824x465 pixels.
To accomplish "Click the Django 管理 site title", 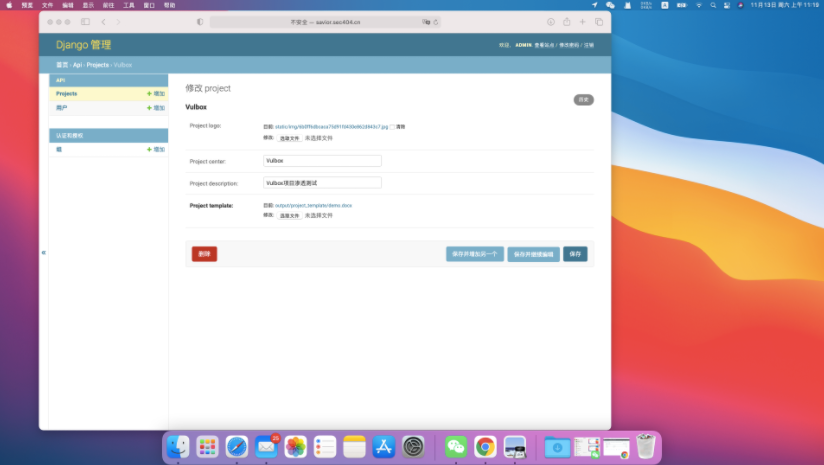I will (x=84, y=45).
